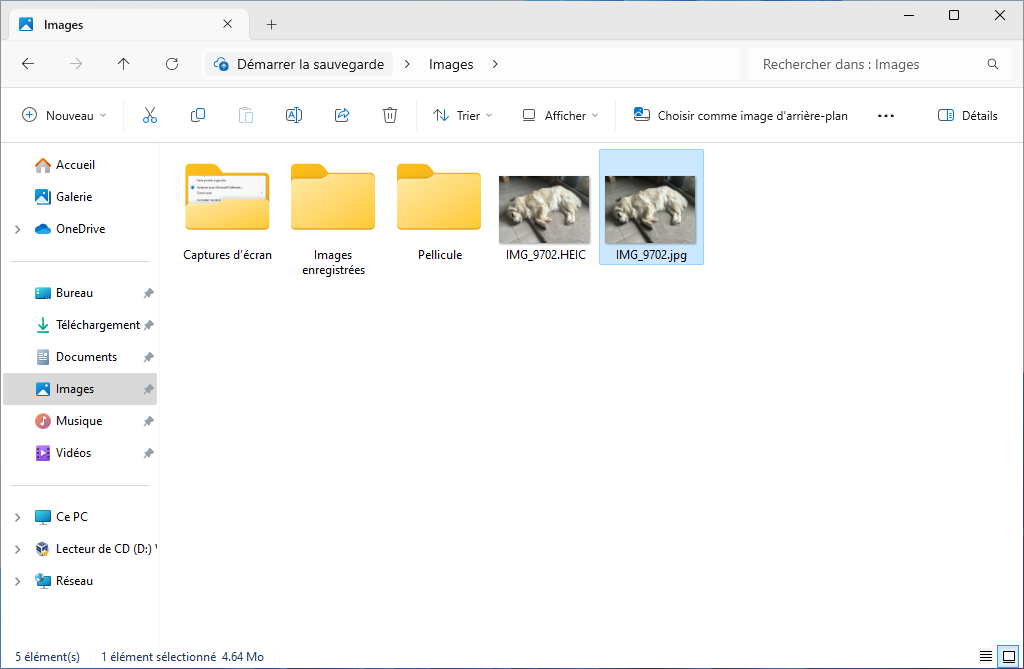
Task: Open the Nouveau menu
Action: (64, 116)
